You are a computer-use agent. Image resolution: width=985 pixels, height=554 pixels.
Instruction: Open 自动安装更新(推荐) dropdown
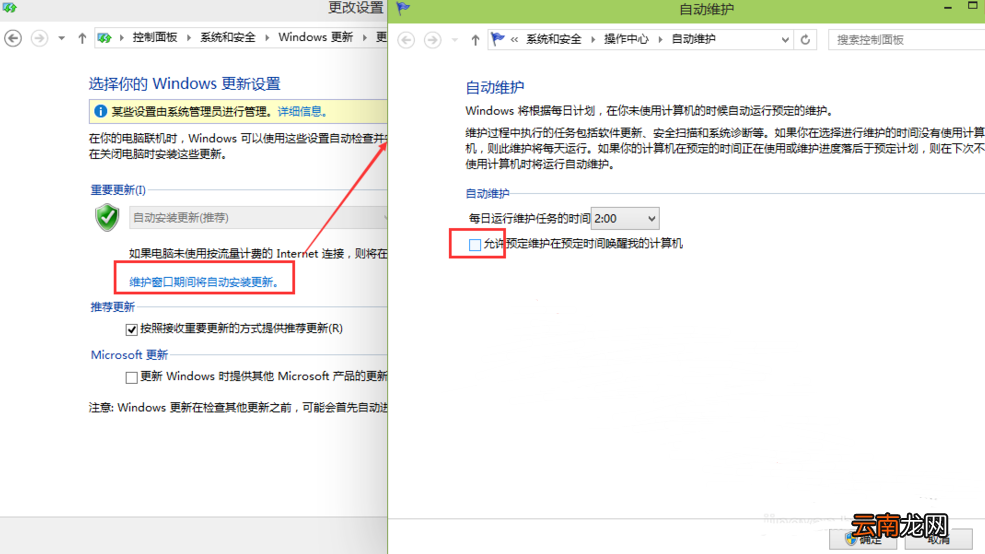[x=258, y=217]
